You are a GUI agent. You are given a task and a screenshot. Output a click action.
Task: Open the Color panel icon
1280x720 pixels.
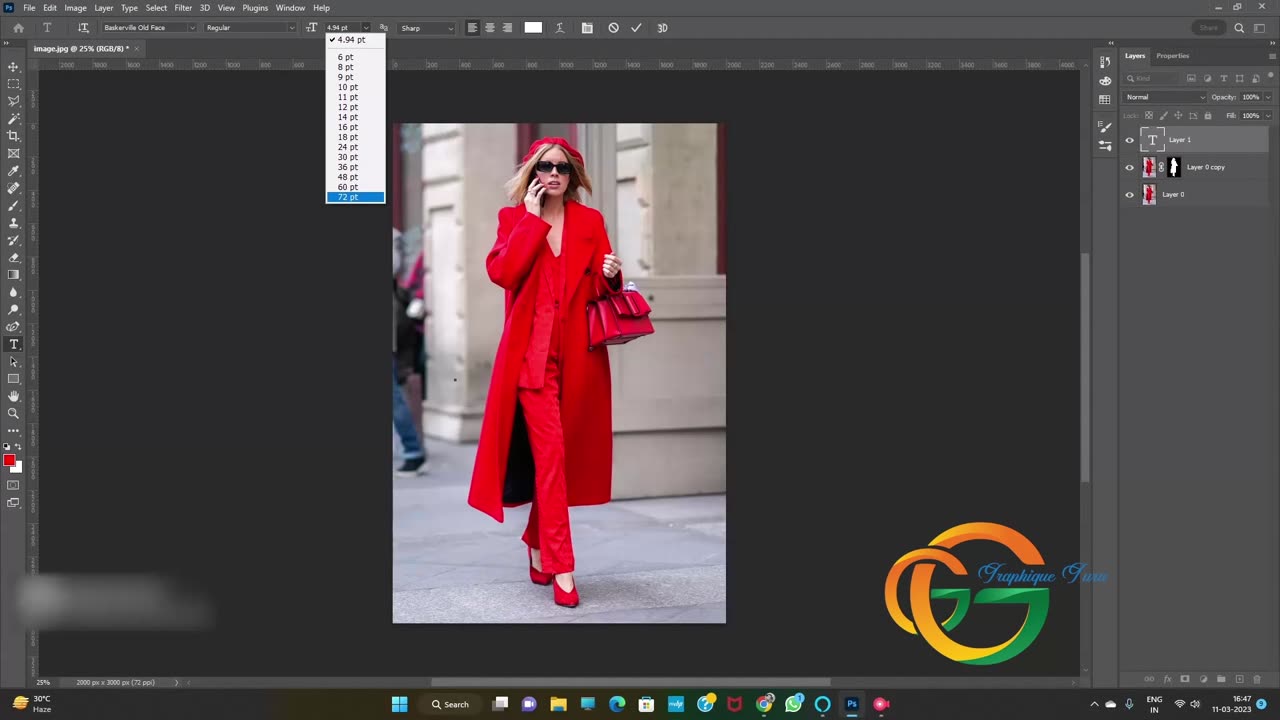click(1104, 81)
